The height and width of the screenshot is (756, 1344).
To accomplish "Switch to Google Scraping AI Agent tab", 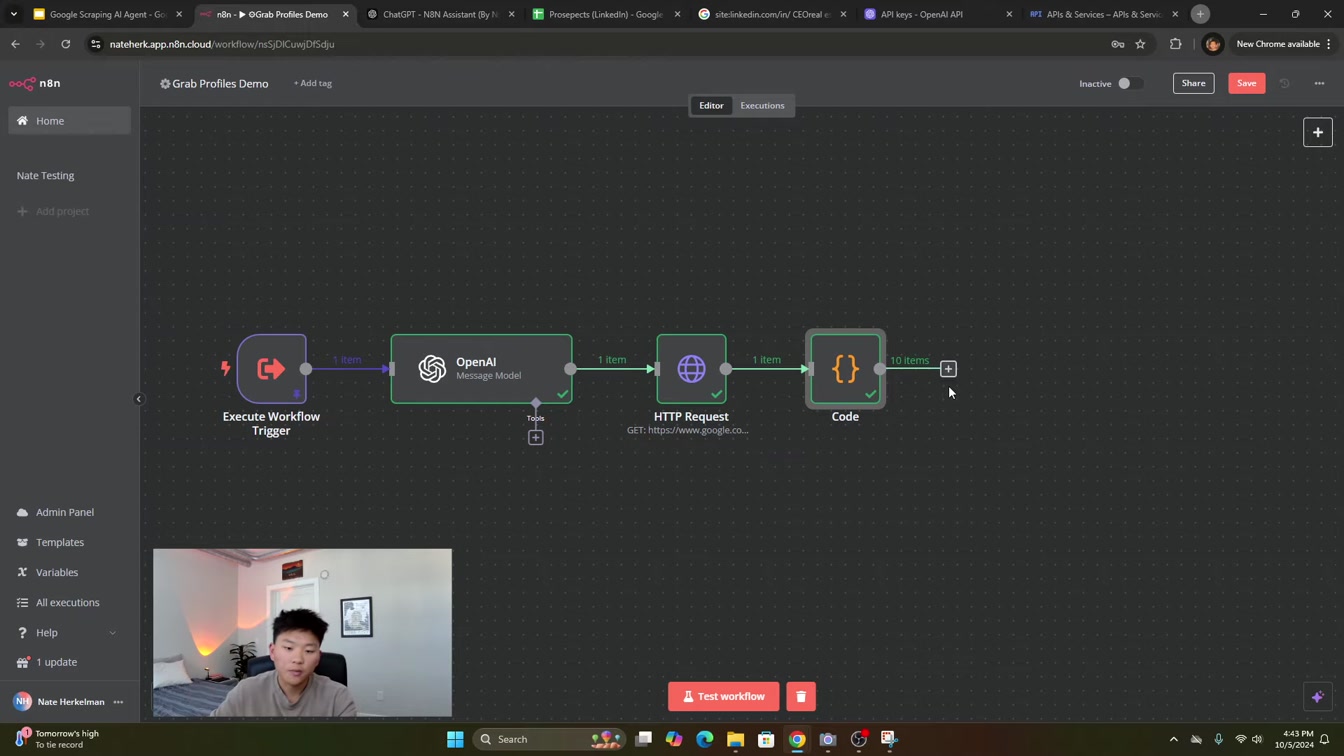I will (x=106, y=14).
